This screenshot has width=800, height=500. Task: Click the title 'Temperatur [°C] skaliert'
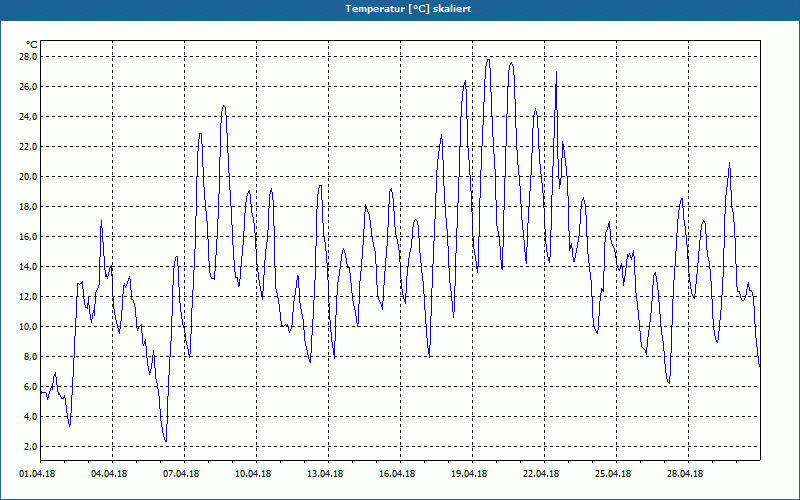[408, 9]
